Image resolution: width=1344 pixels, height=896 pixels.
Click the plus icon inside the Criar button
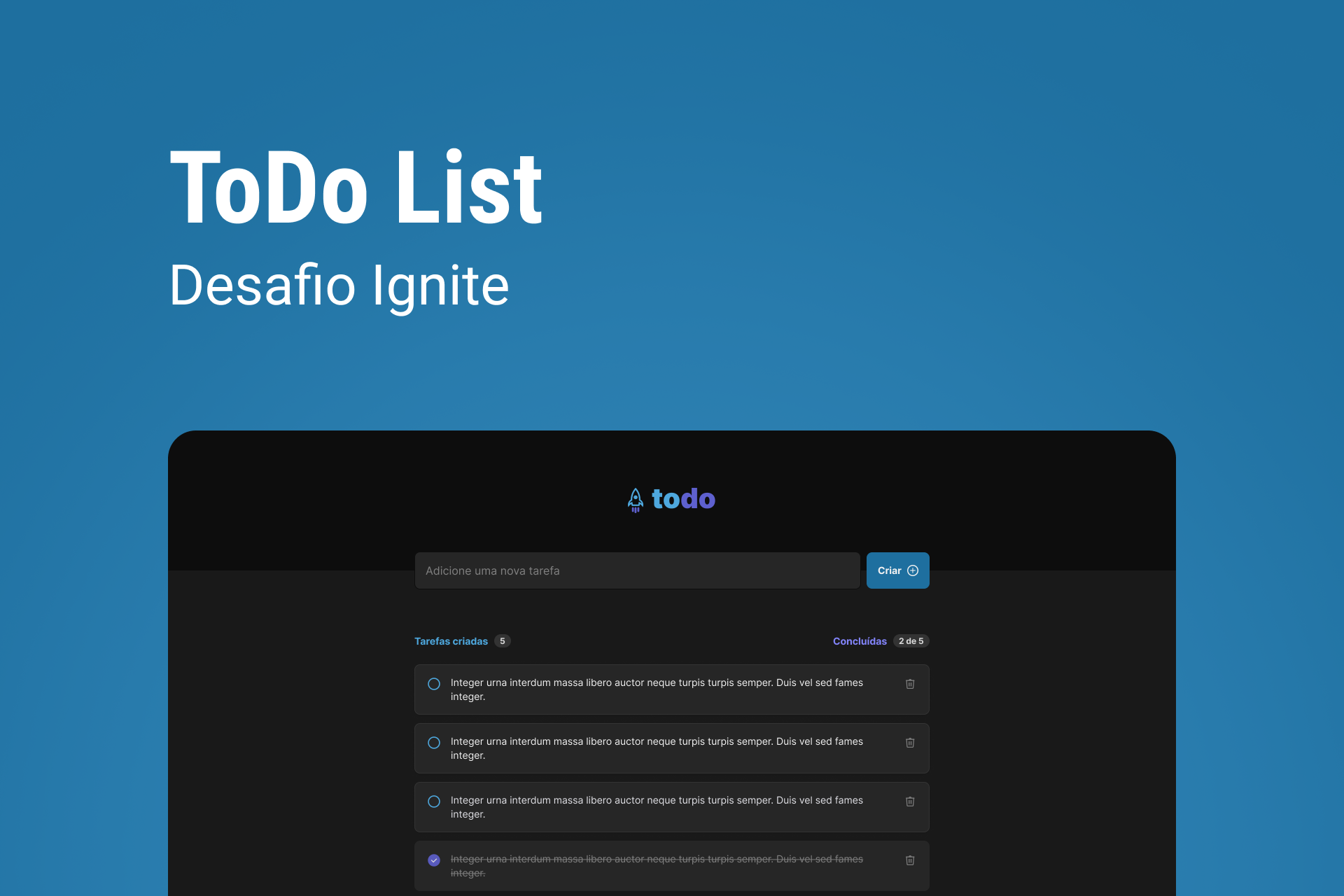(913, 570)
